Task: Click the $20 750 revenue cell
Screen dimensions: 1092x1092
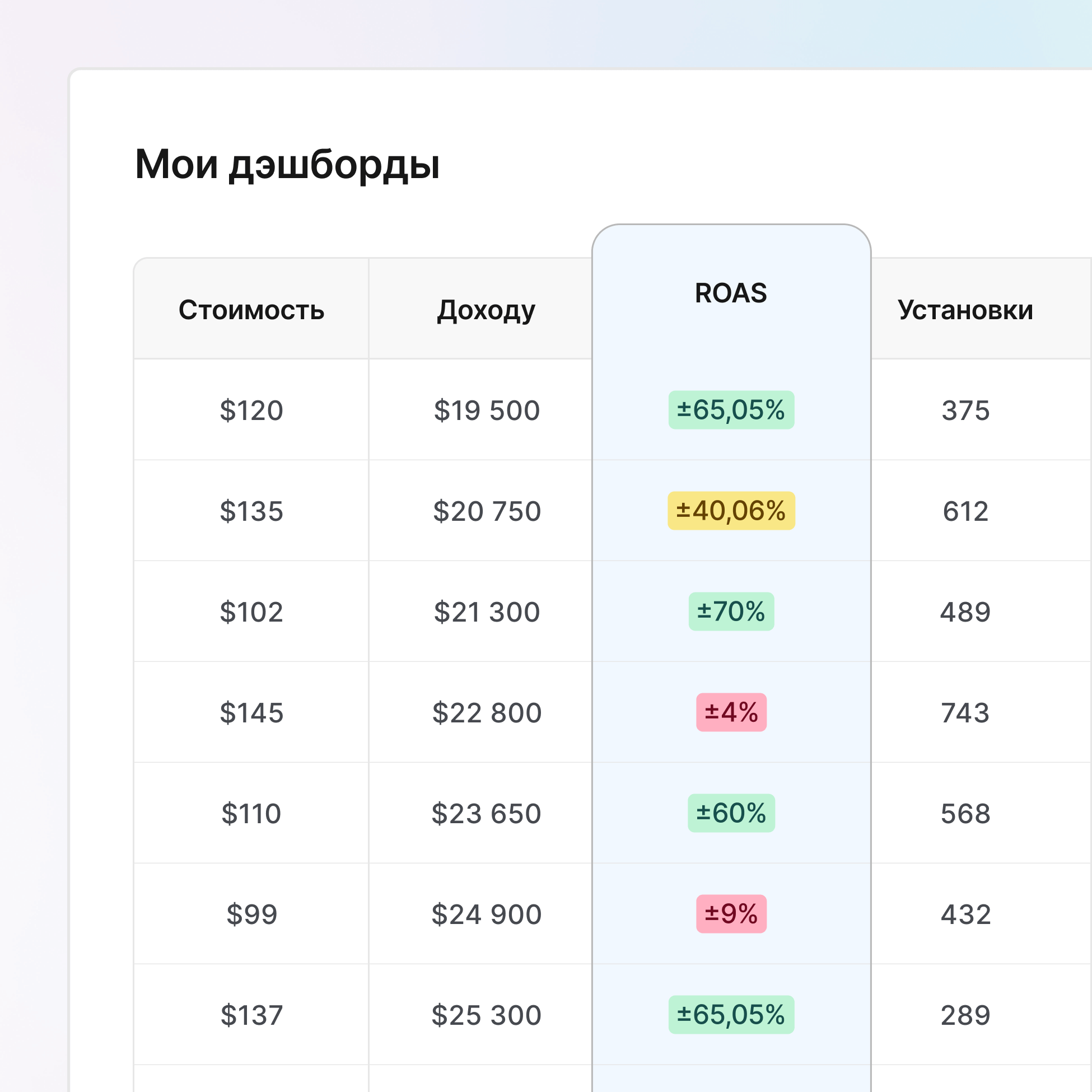Action: click(486, 511)
